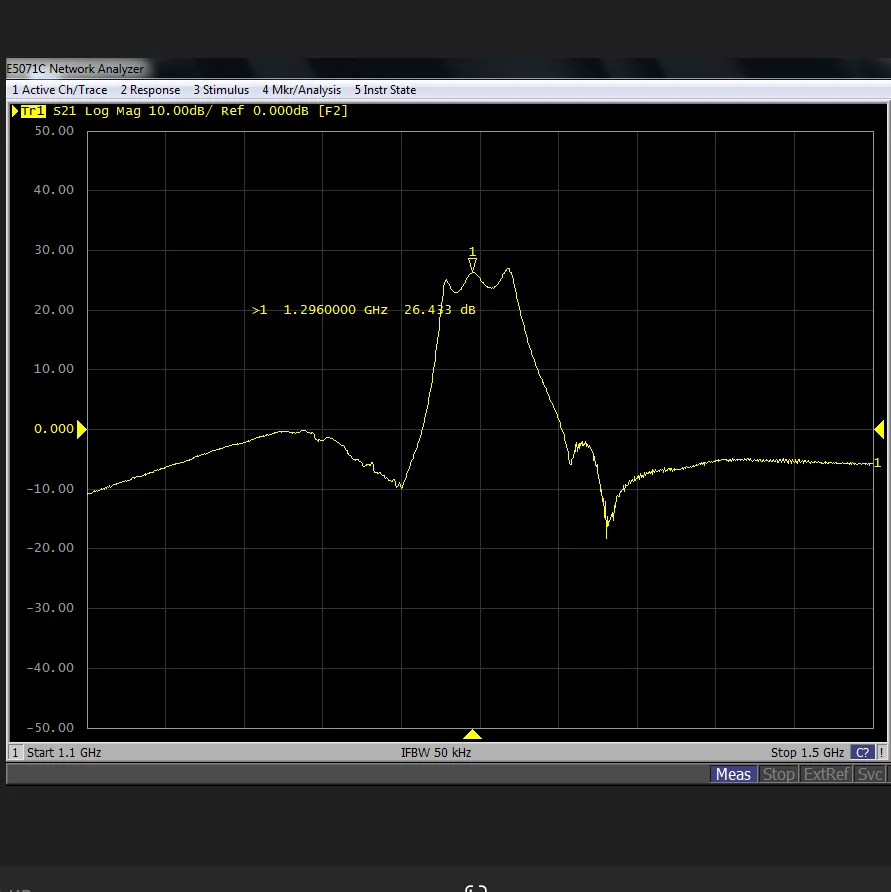Click the -50.00 scale label at bottom
Viewport: 891px width, 892px height.
coord(50,728)
